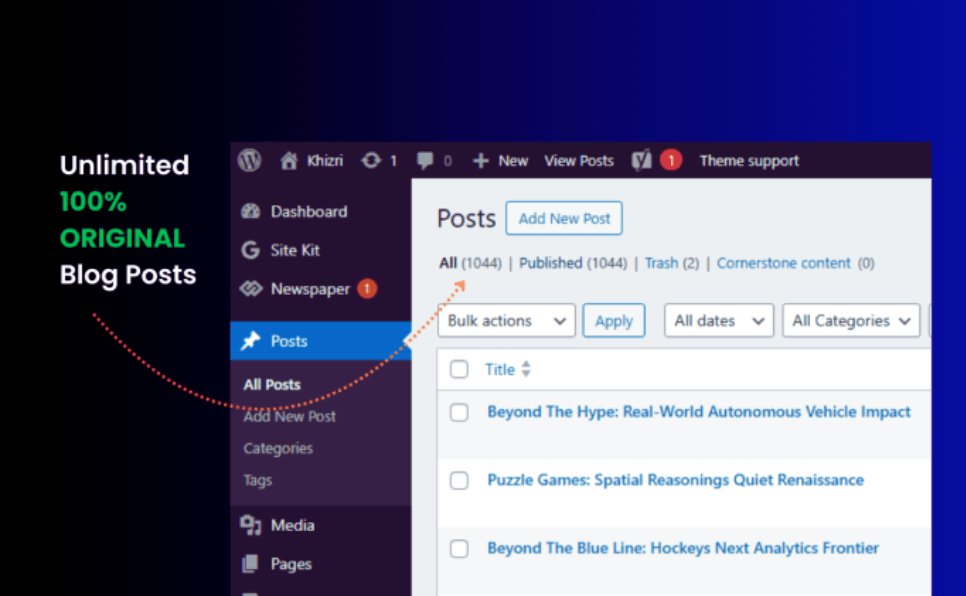The height and width of the screenshot is (596, 966).
Task: Open the All Categories dropdown
Action: [850, 320]
